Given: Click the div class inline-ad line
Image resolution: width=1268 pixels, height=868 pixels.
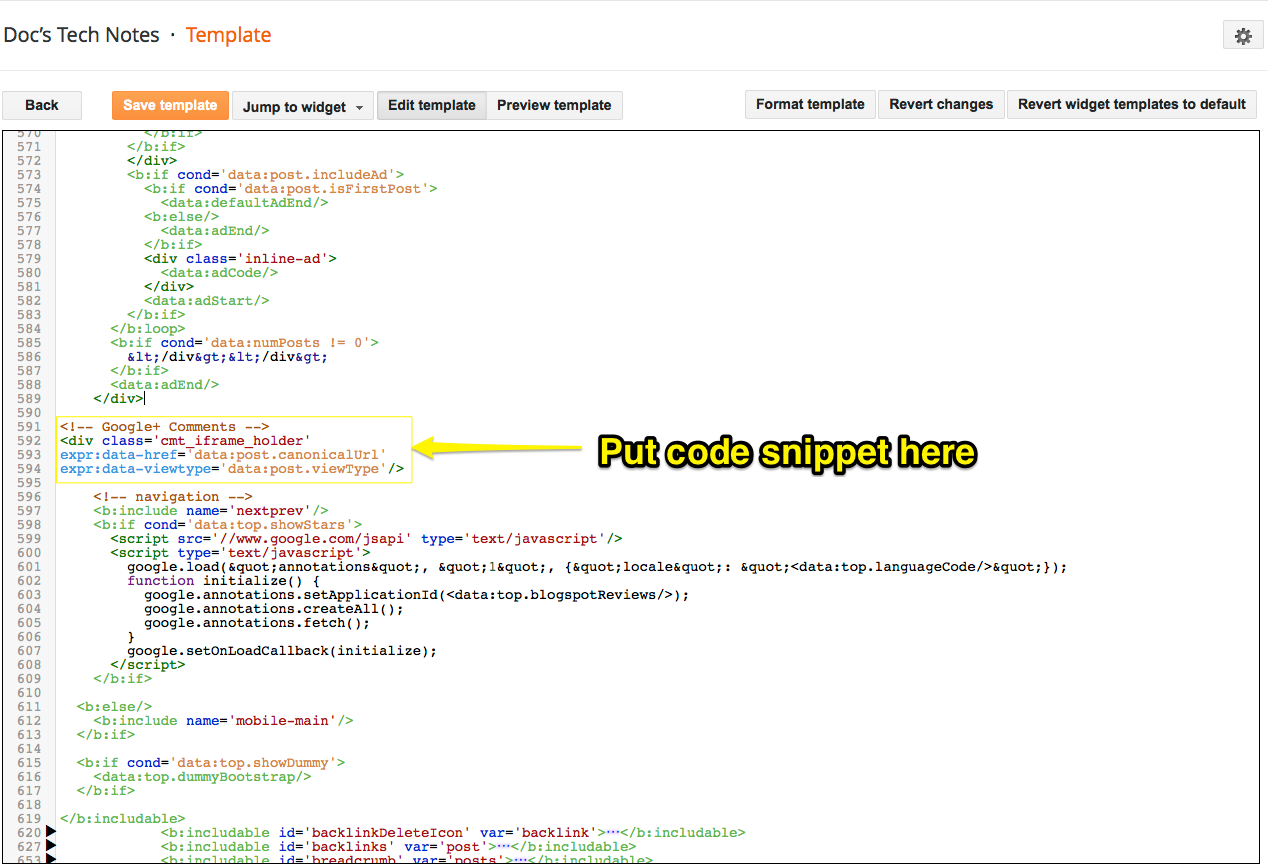Looking at the screenshot, I should pos(240,258).
